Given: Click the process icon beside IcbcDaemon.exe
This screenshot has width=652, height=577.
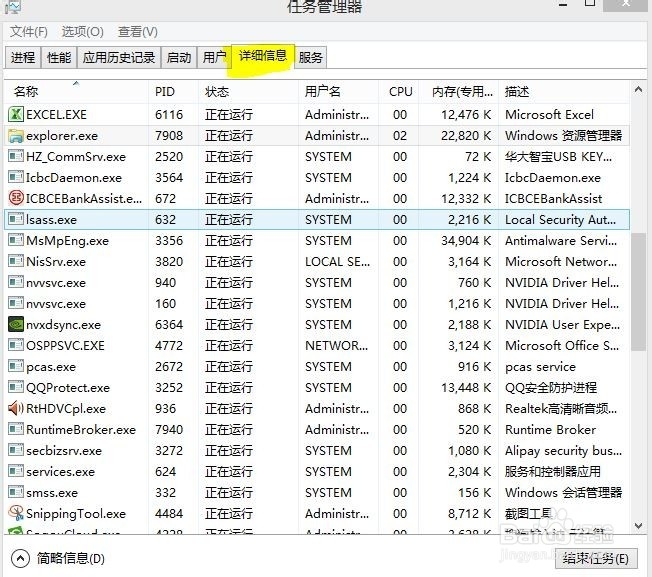Looking at the screenshot, I should pos(16,178).
